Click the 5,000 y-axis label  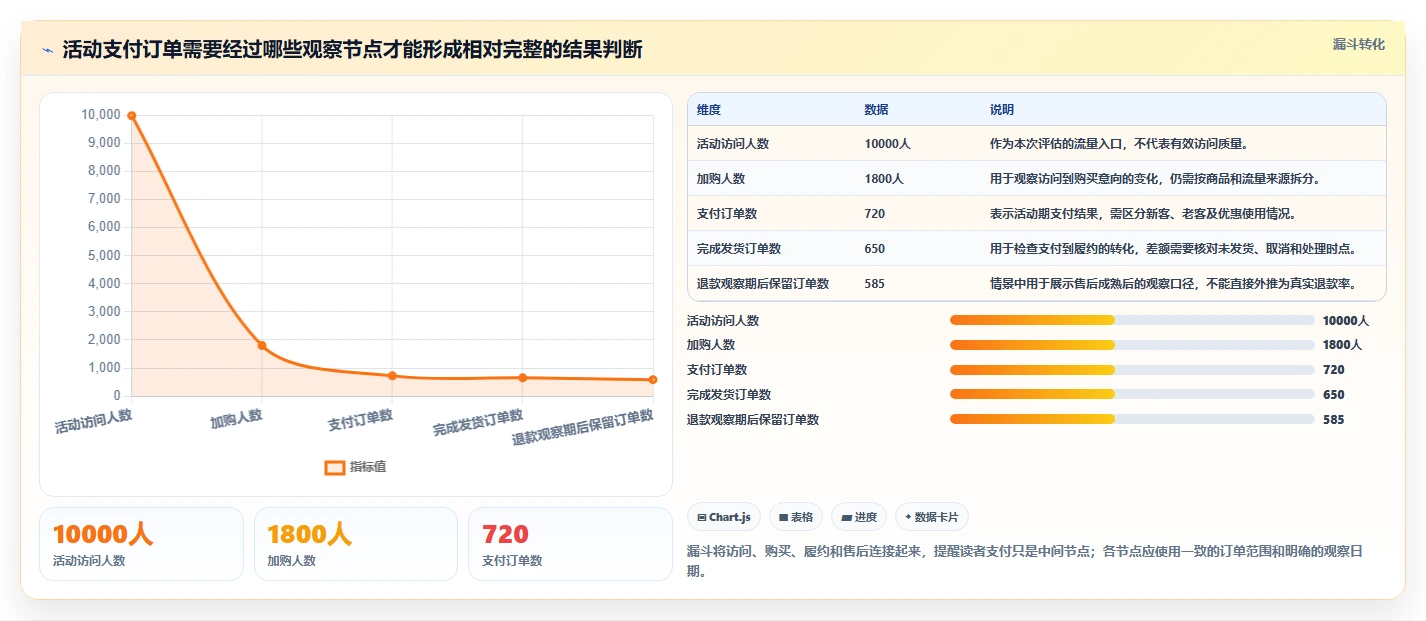[x=103, y=256]
